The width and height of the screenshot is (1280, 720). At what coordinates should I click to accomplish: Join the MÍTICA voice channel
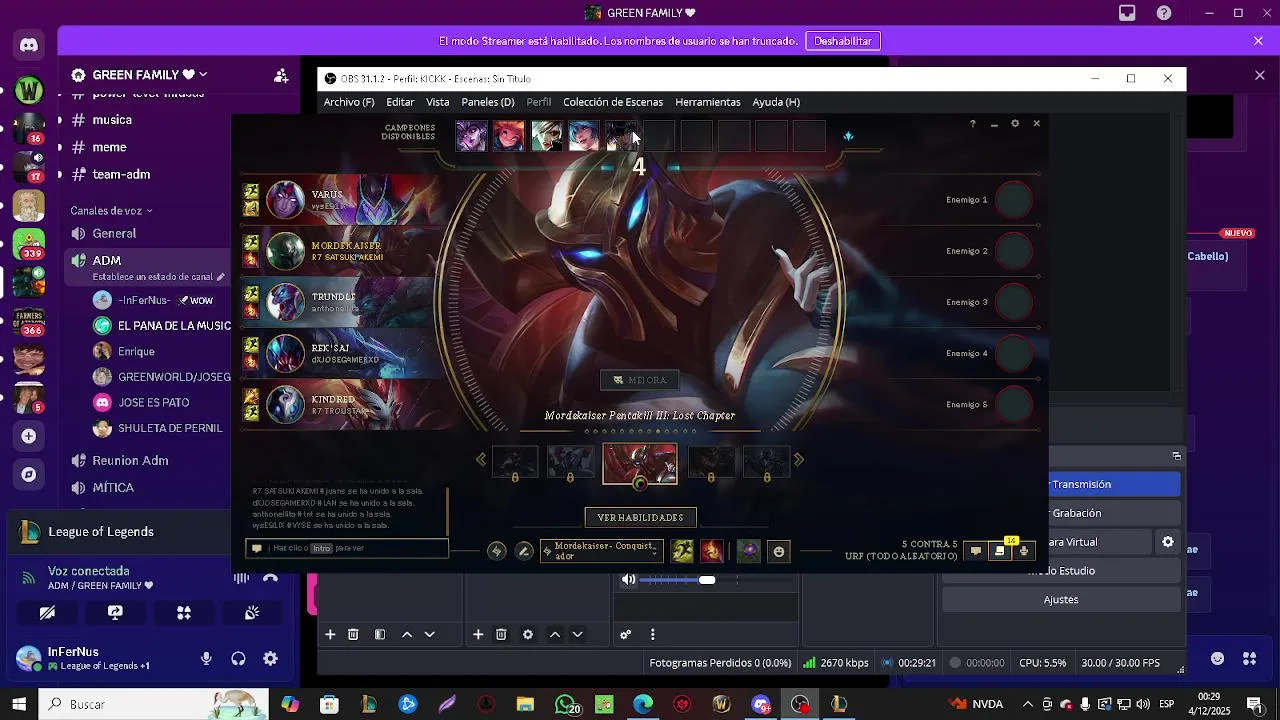click(113, 488)
